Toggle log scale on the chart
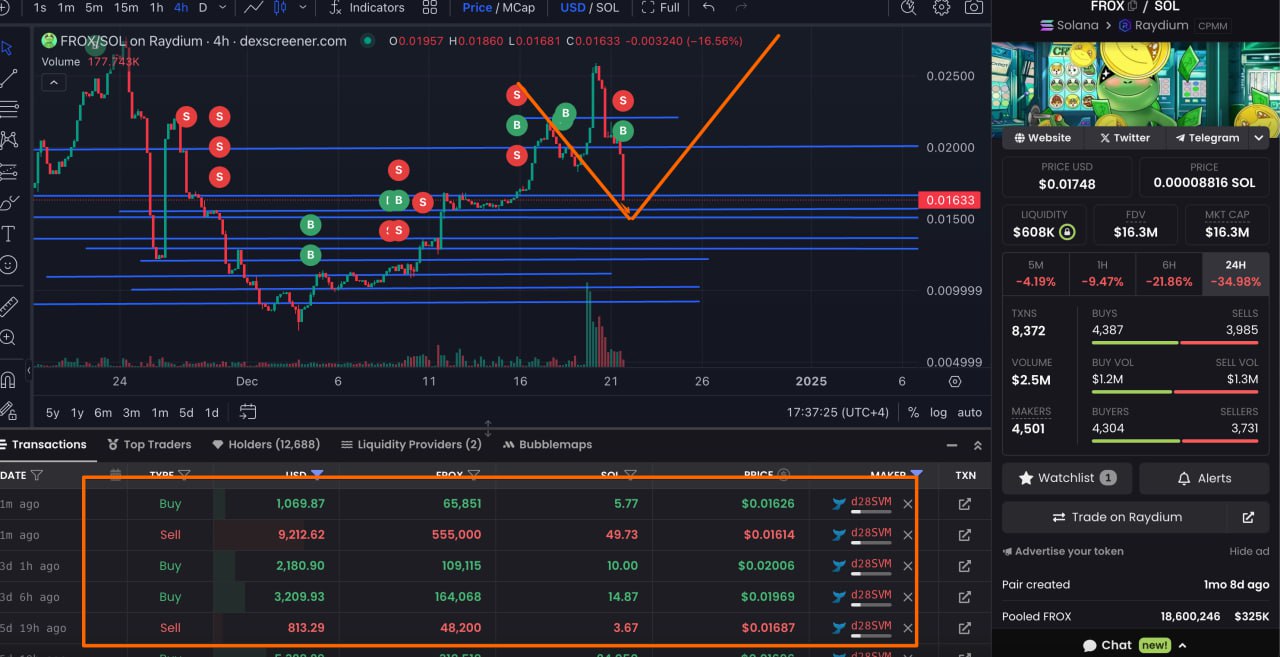Screen dimensions: 1280x657 coord(938,412)
